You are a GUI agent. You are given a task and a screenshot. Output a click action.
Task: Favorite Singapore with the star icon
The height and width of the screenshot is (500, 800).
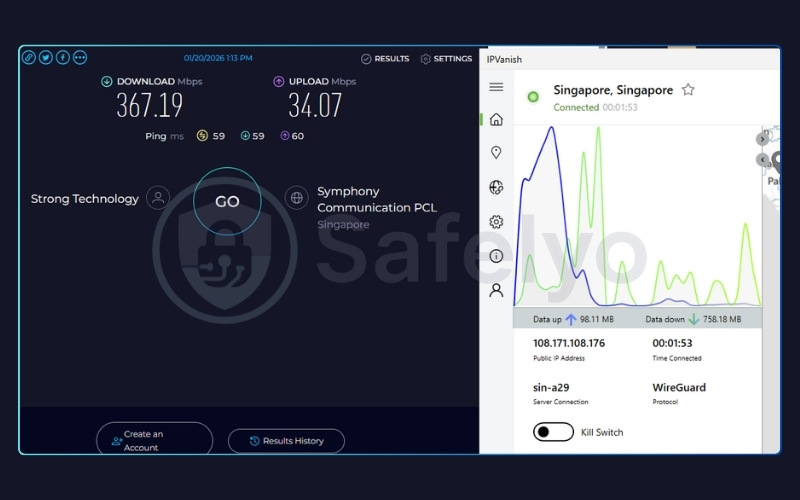(688, 90)
